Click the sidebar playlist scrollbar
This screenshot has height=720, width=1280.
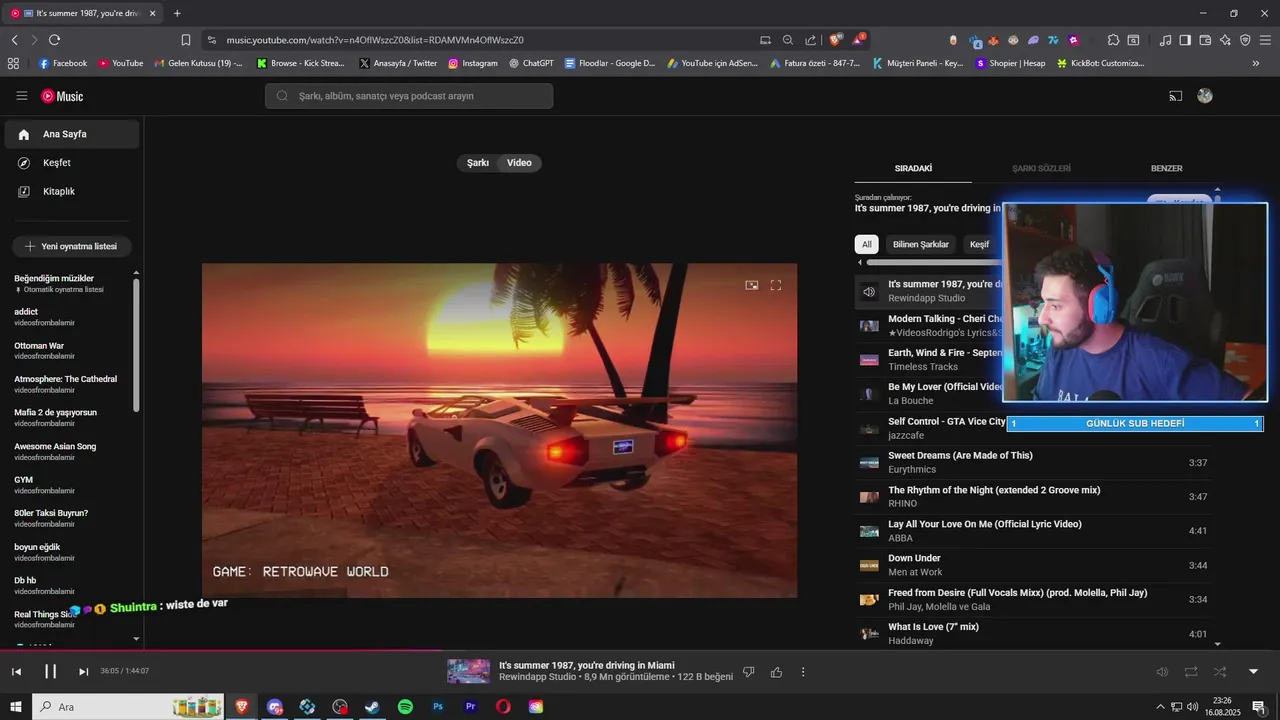pyautogui.click(x=136, y=345)
